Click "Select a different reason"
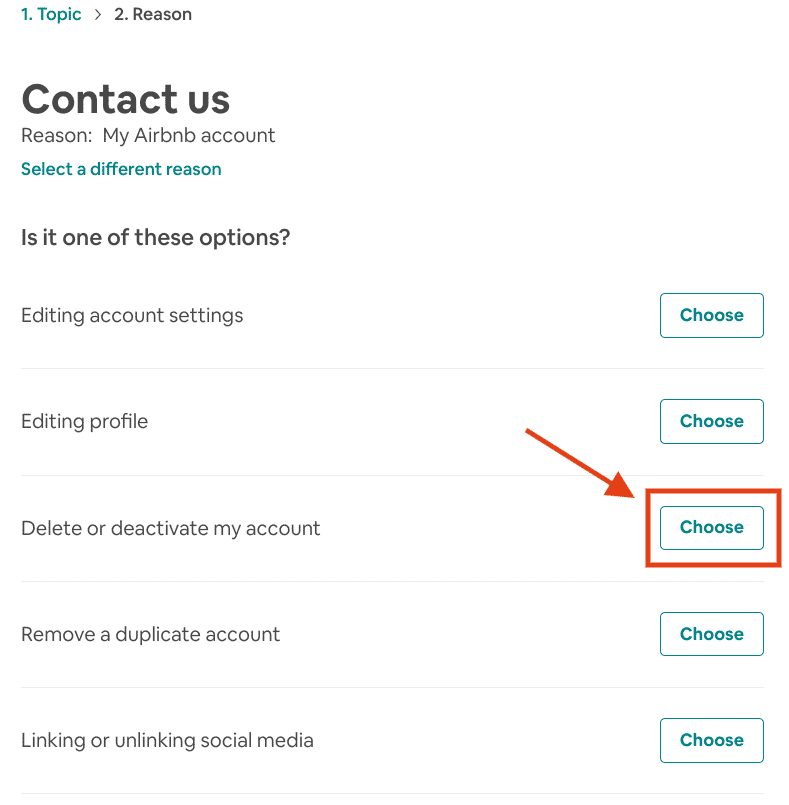This screenshot has width=789, height=805. (x=120, y=169)
